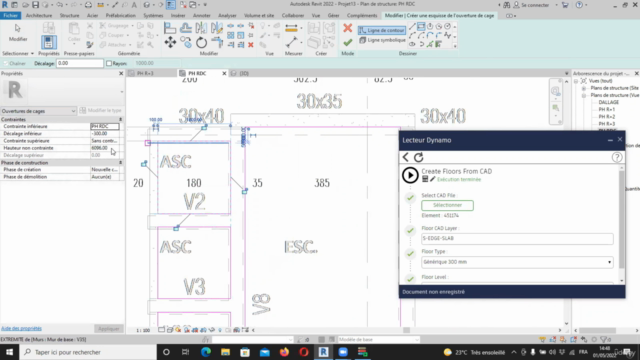Finish edit mode with green checkmark
640x360 pixels.
(x=347, y=42)
